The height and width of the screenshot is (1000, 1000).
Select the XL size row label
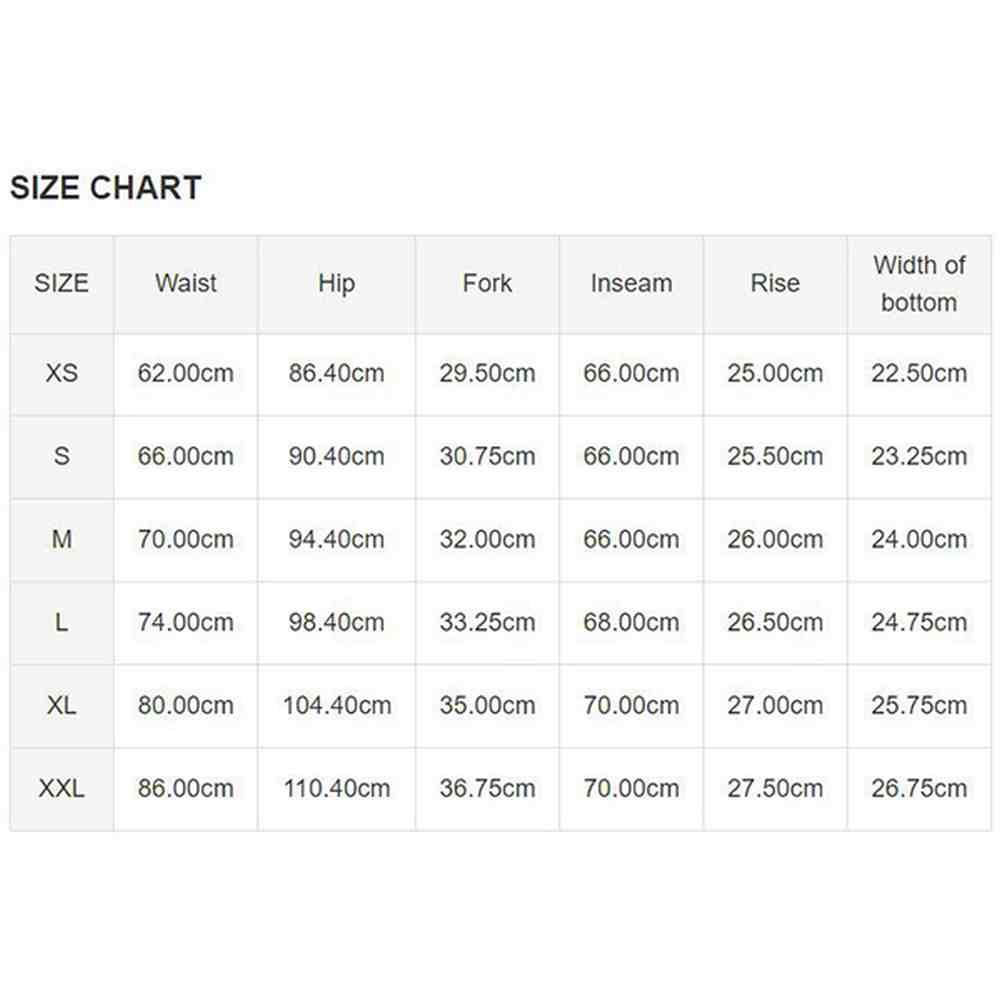pos(62,705)
